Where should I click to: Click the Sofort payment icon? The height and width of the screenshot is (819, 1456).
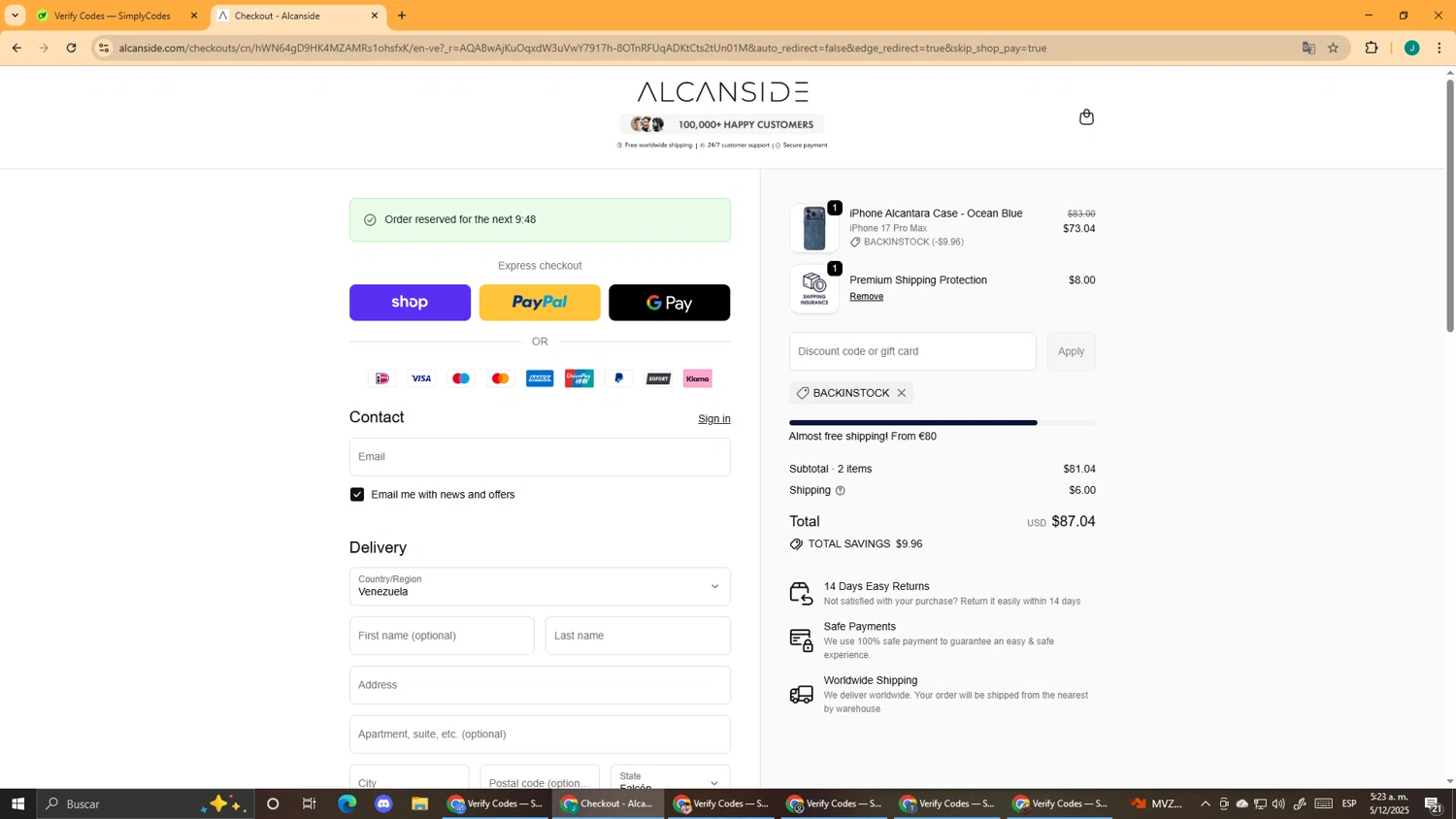(x=658, y=378)
